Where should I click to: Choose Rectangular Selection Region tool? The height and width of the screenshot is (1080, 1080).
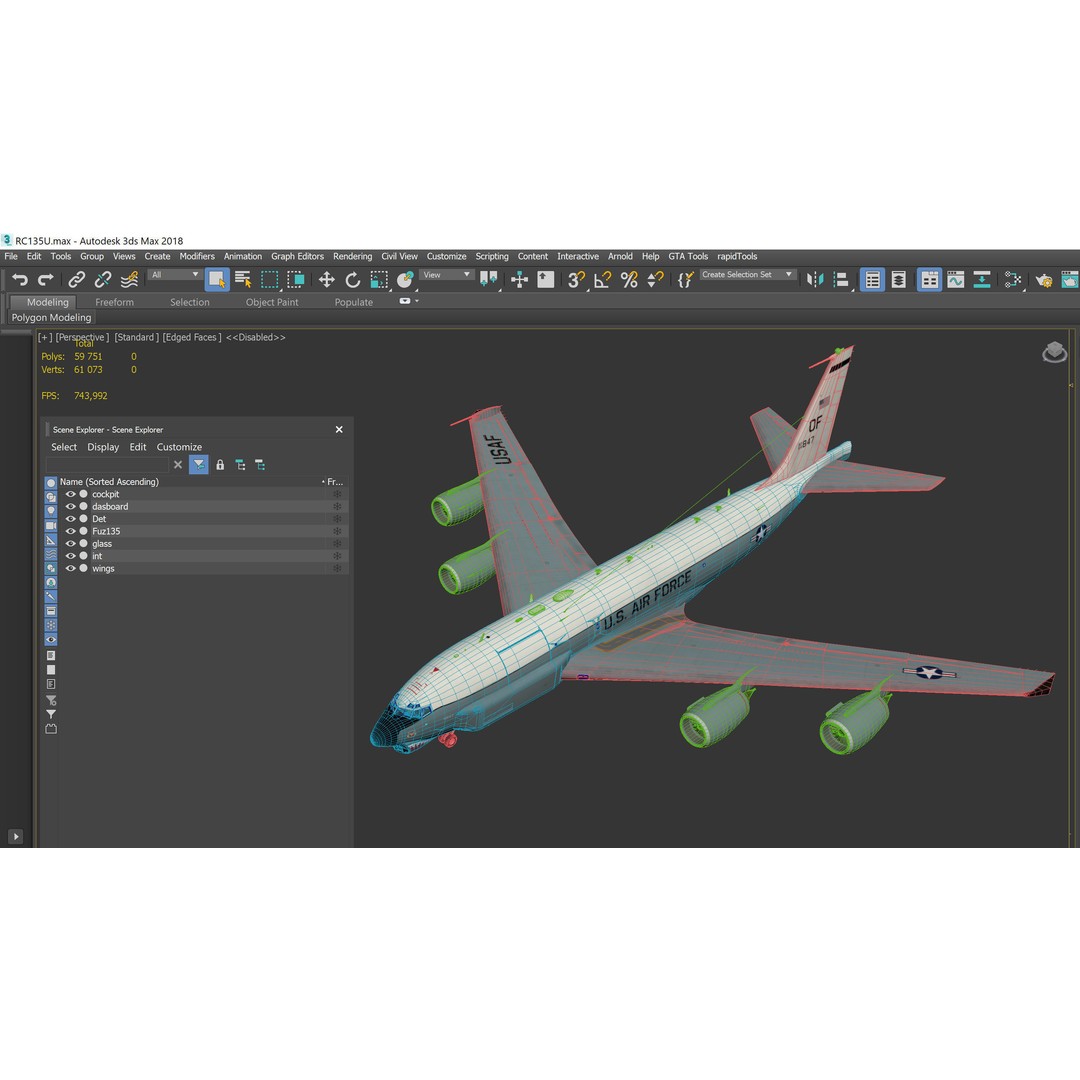[269, 280]
